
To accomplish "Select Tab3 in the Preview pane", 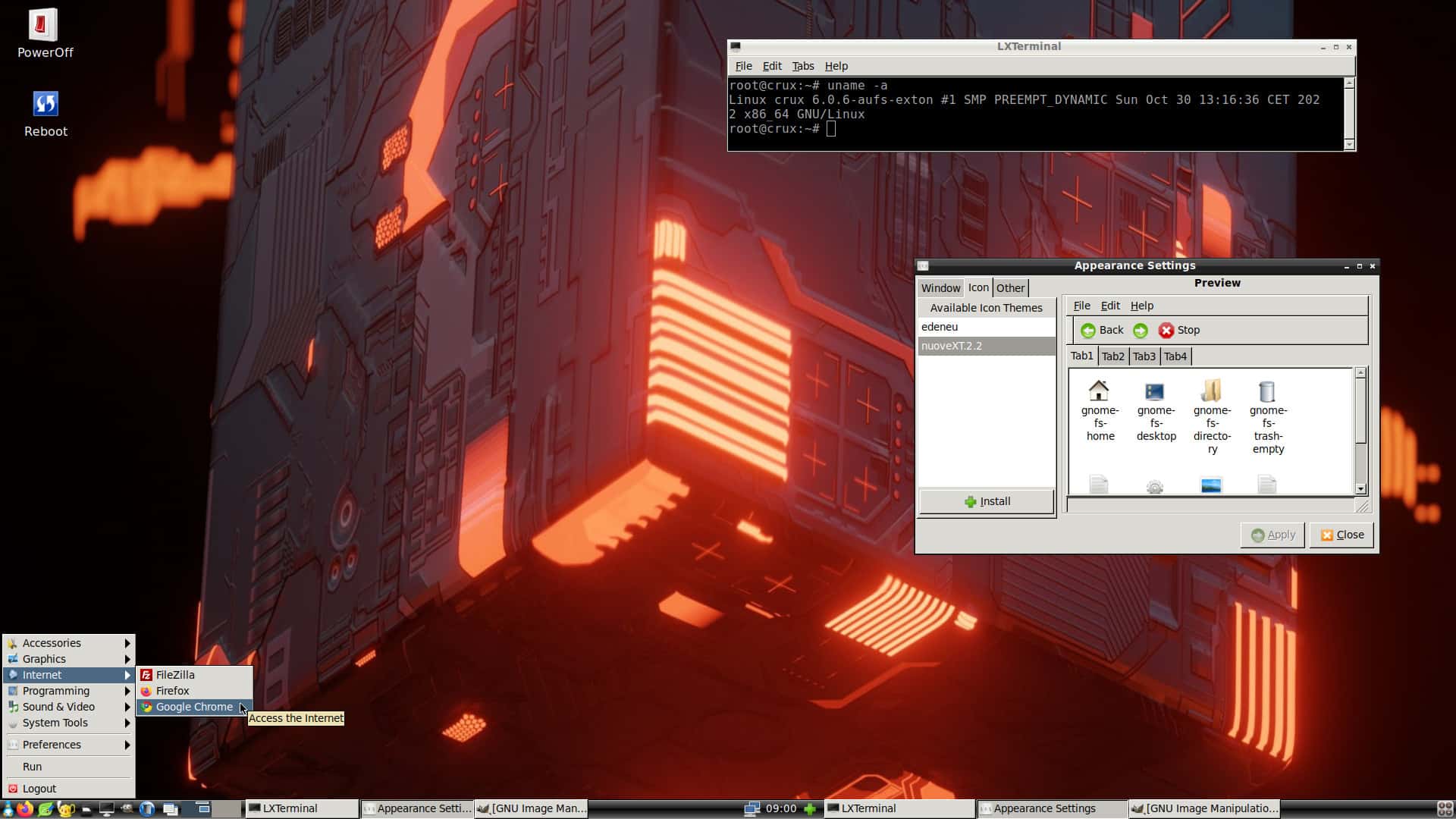I will coord(1144,356).
